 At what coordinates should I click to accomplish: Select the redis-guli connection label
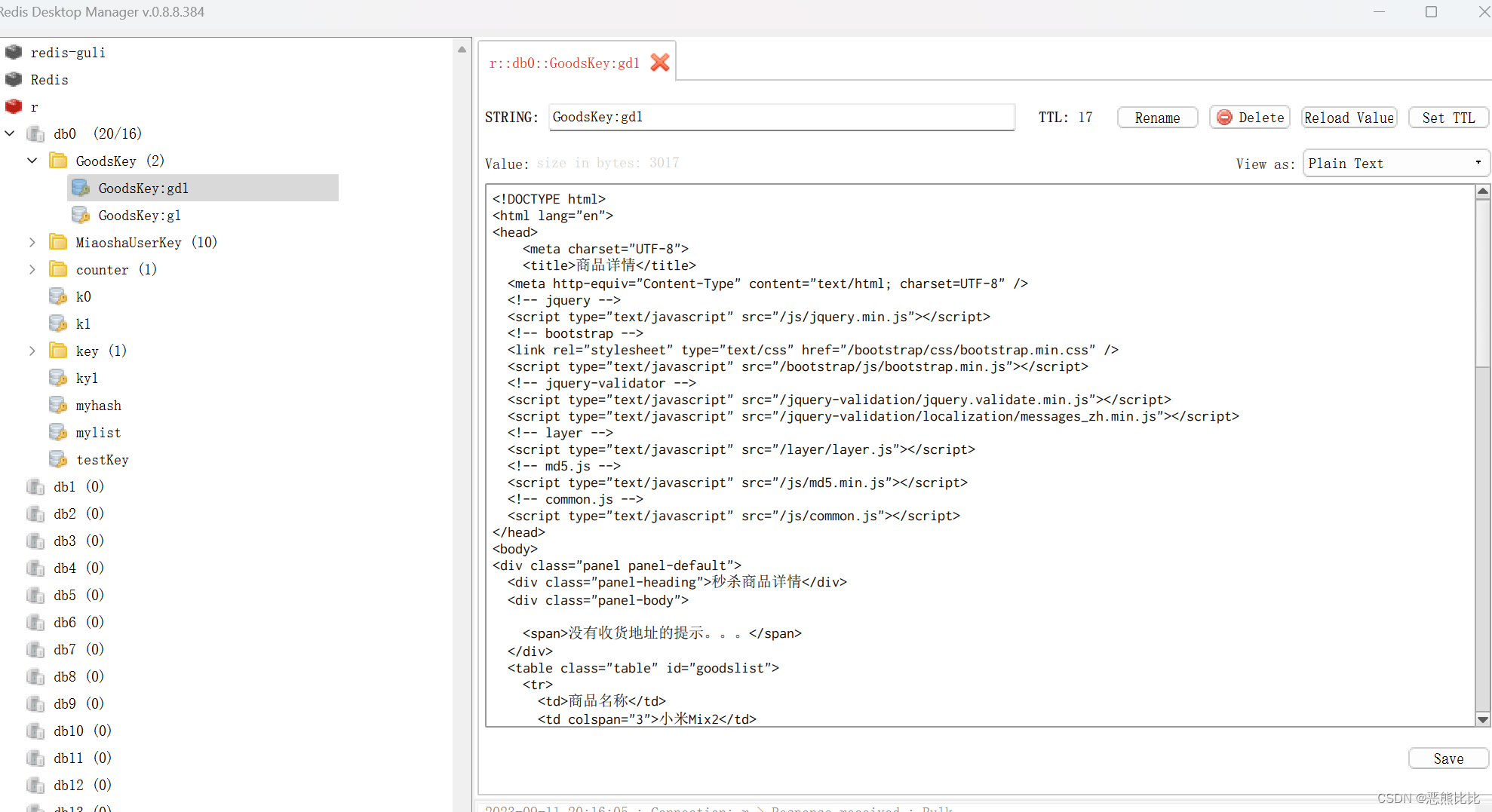tap(68, 52)
